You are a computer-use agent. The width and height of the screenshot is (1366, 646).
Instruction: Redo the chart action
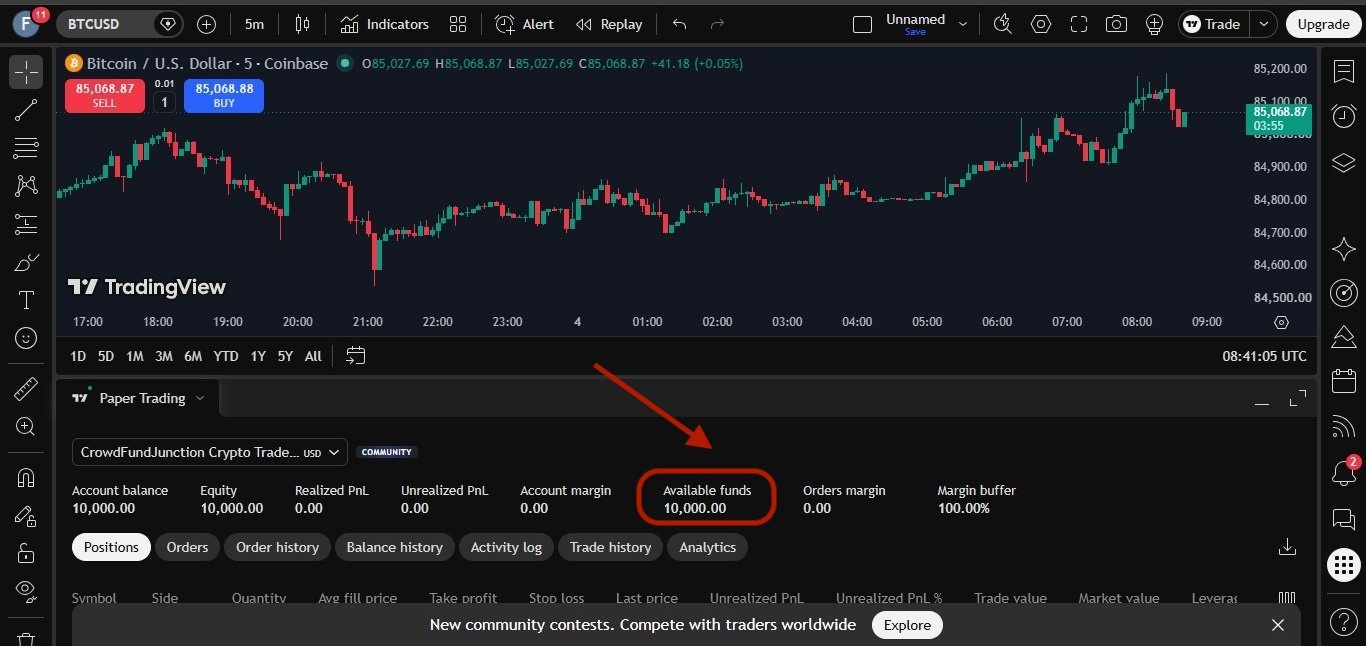(717, 24)
